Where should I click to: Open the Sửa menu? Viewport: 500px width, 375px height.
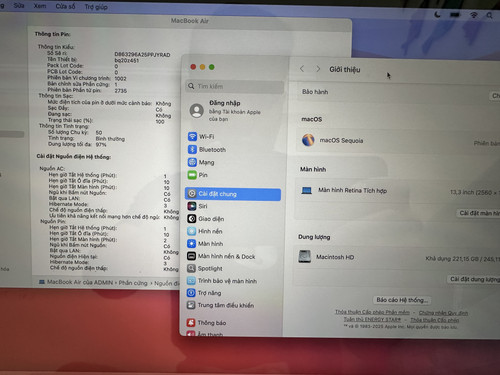click(x=19, y=6)
